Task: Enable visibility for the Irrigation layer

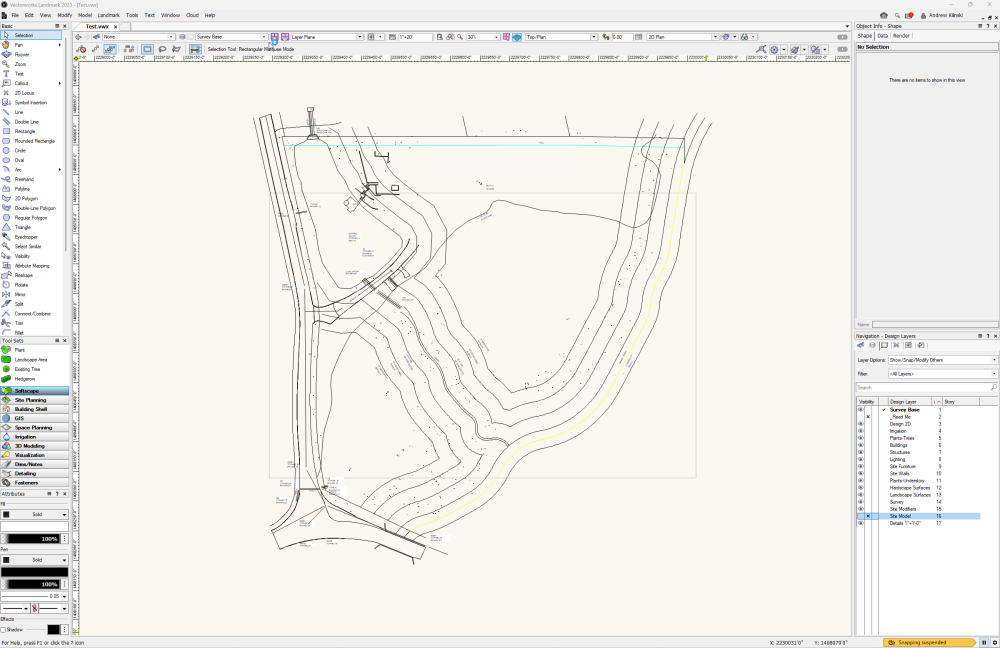Action: (860, 431)
